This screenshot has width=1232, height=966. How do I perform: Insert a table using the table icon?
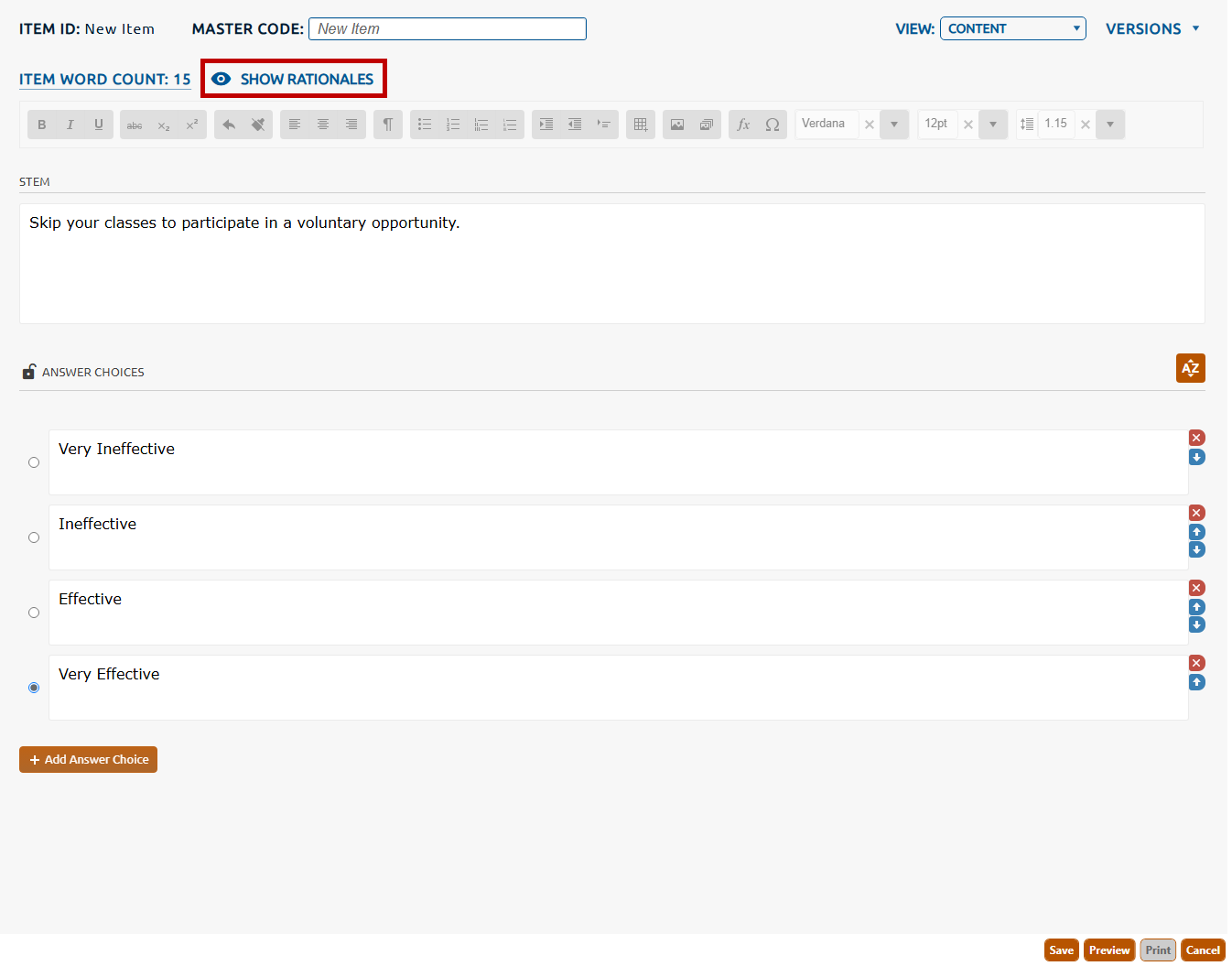641,125
